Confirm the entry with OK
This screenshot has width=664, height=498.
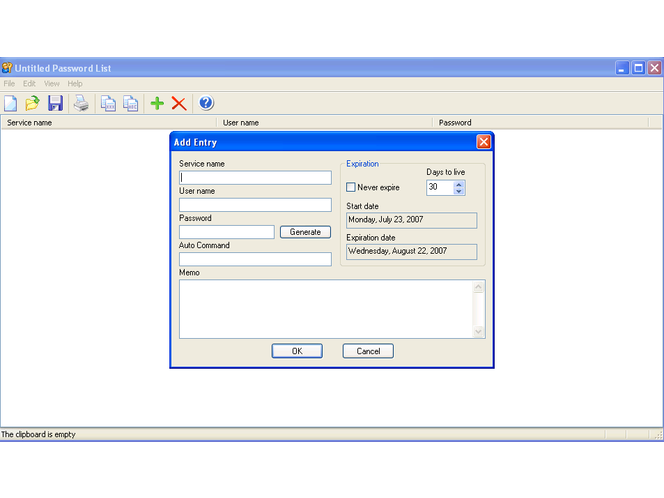pyautogui.click(x=297, y=351)
